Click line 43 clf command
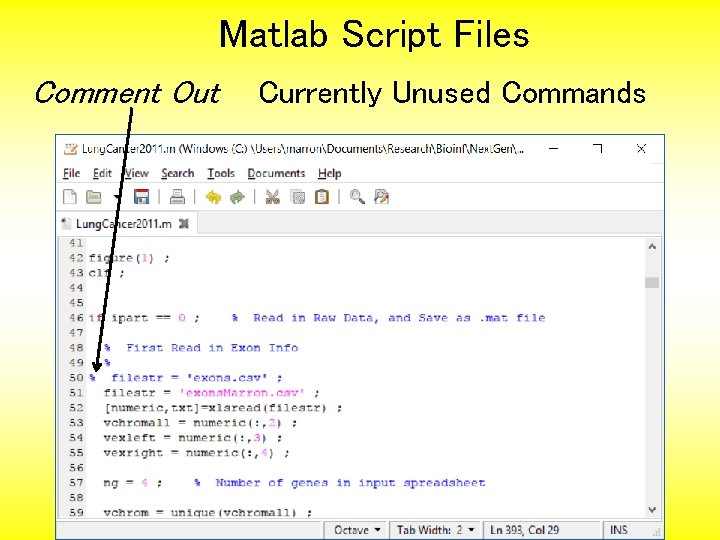 click(x=106, y=273)
